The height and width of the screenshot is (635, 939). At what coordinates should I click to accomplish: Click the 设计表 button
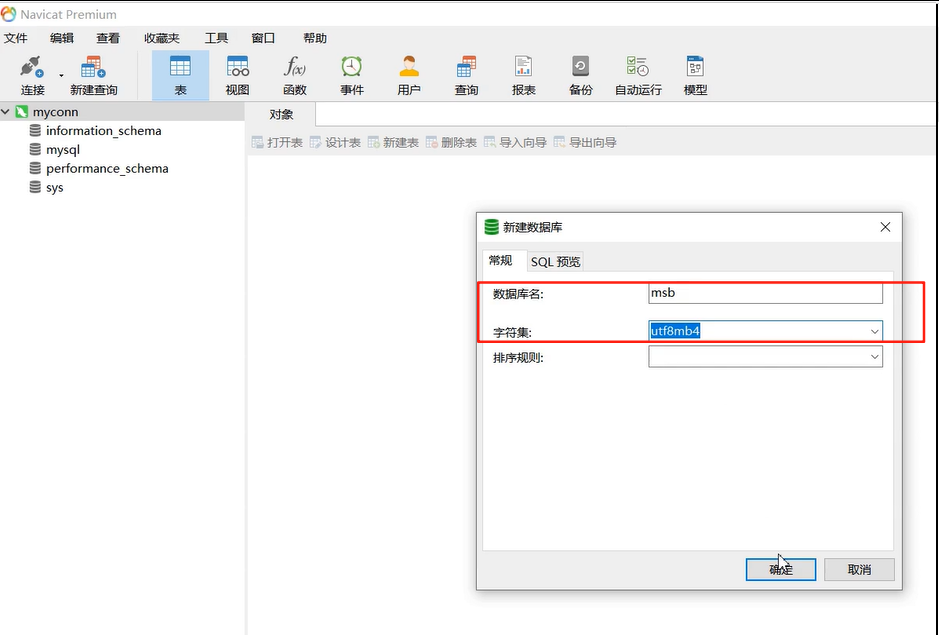335,143
